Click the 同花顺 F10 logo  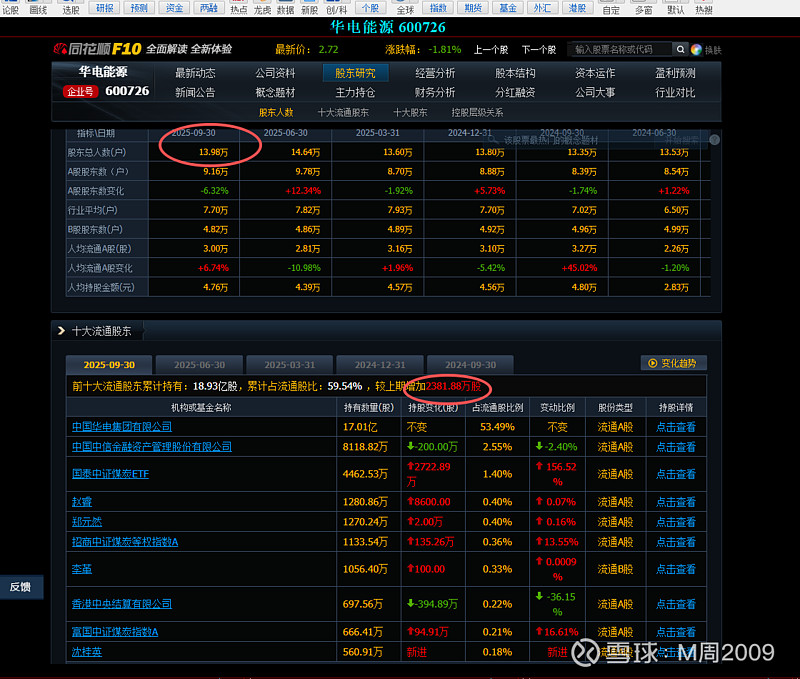[x=97, y=49]
